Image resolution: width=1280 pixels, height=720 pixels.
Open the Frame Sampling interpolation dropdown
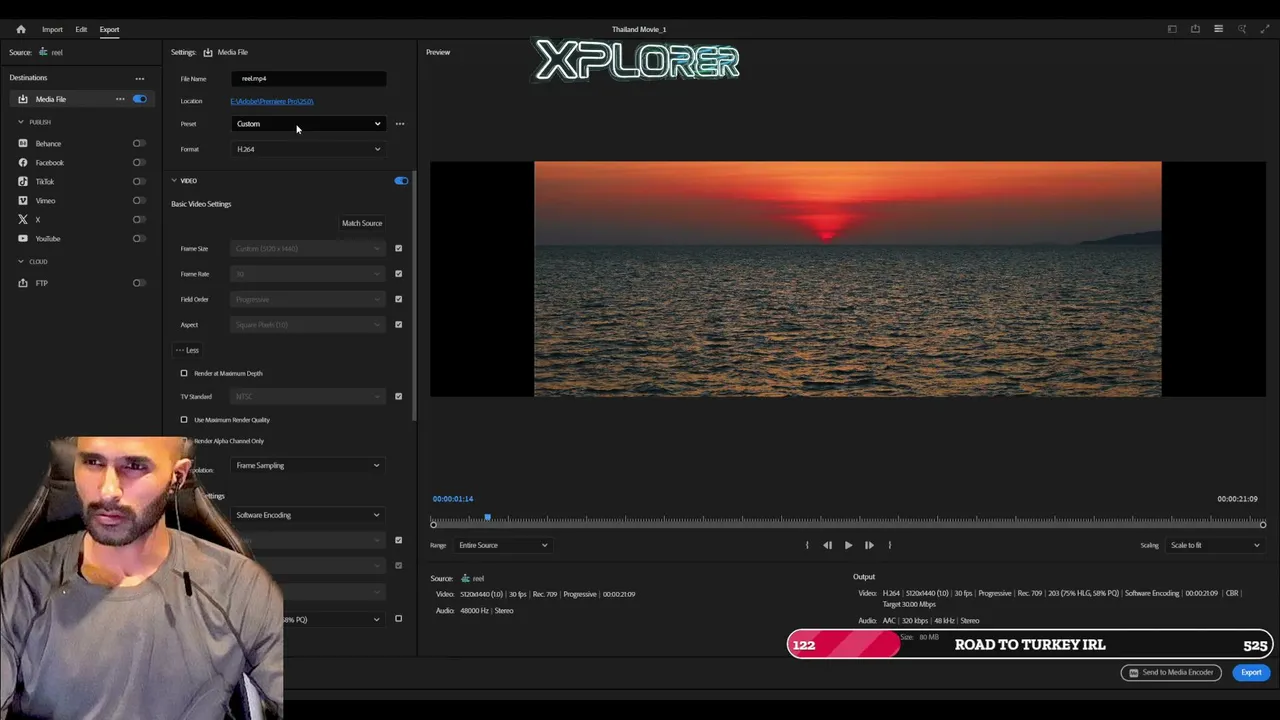[x=308, y=465]
